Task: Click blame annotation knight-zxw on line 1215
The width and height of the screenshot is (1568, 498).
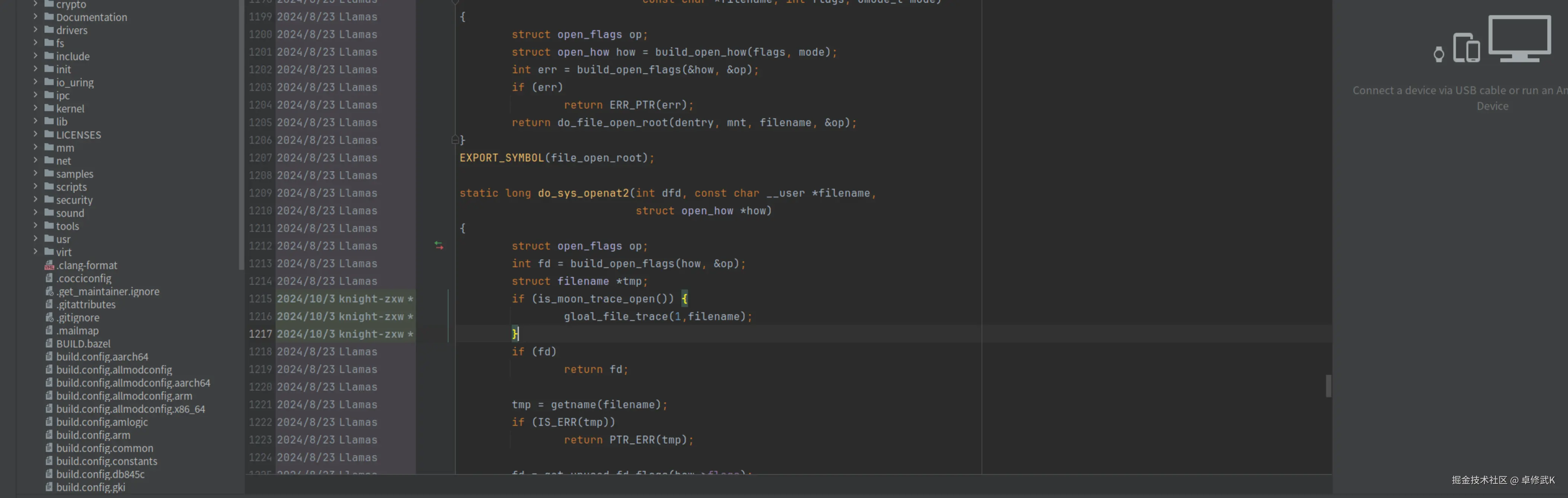Action: [x=371, y=299]
